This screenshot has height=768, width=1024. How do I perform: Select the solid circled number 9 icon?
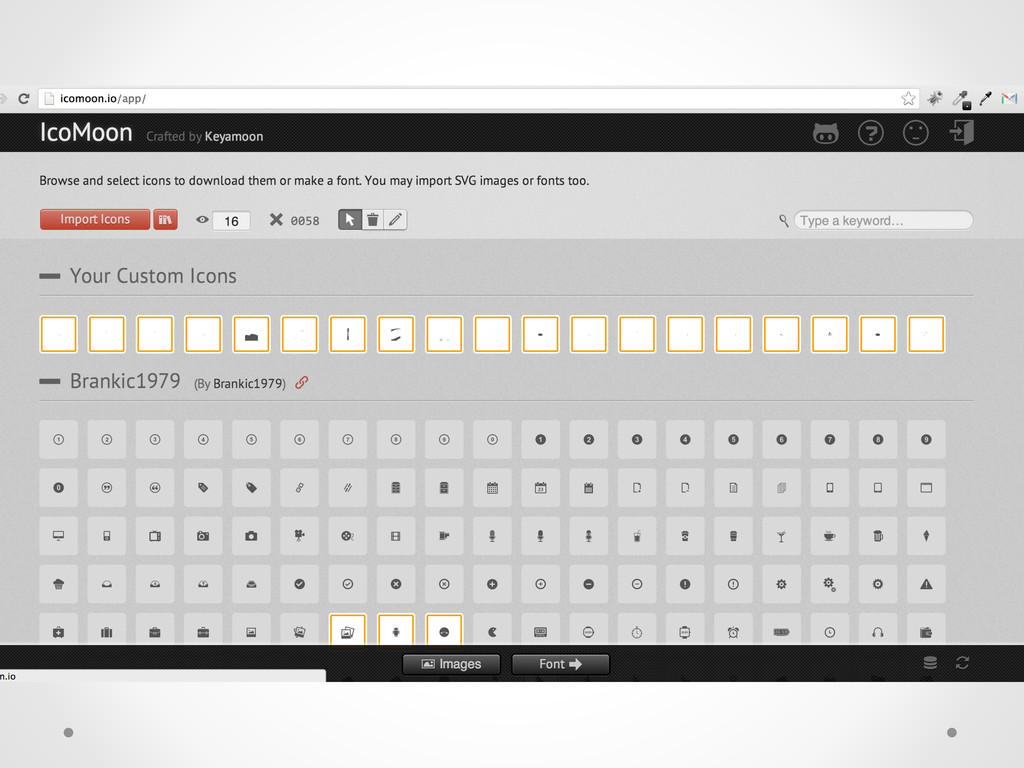[926, 440]
